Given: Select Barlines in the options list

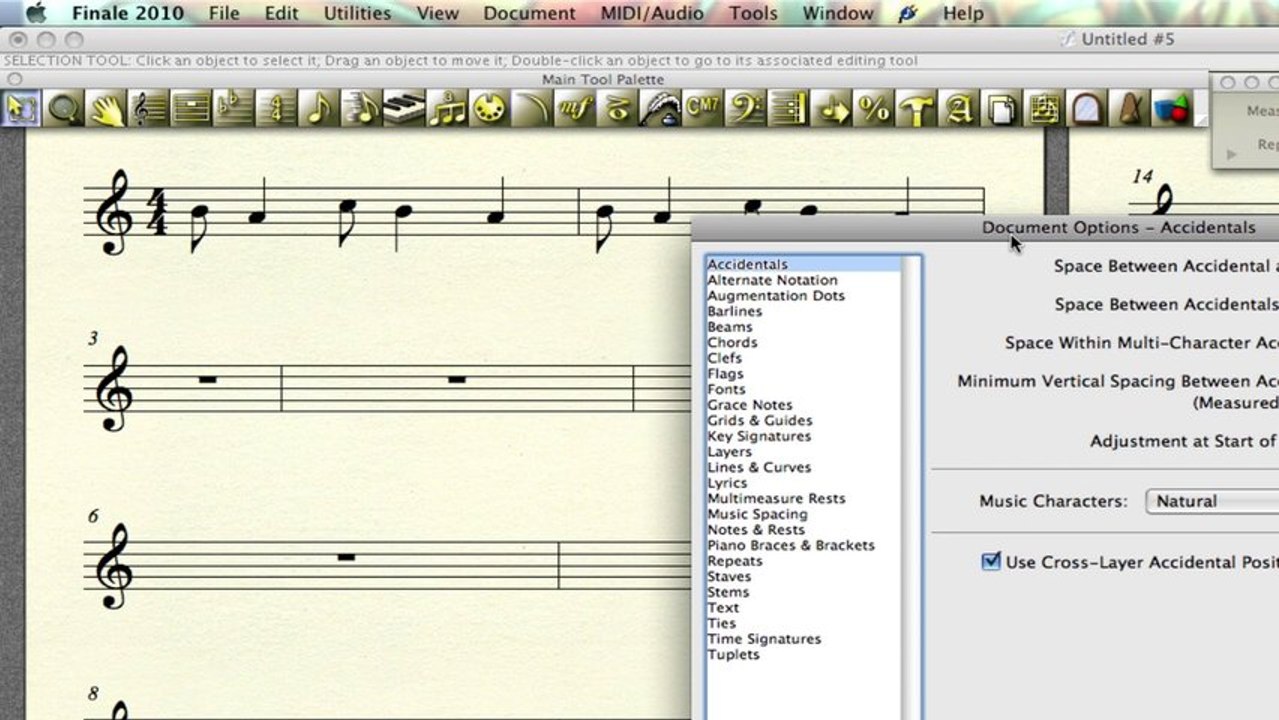Looking at the screenshot, I should [735, 311].
